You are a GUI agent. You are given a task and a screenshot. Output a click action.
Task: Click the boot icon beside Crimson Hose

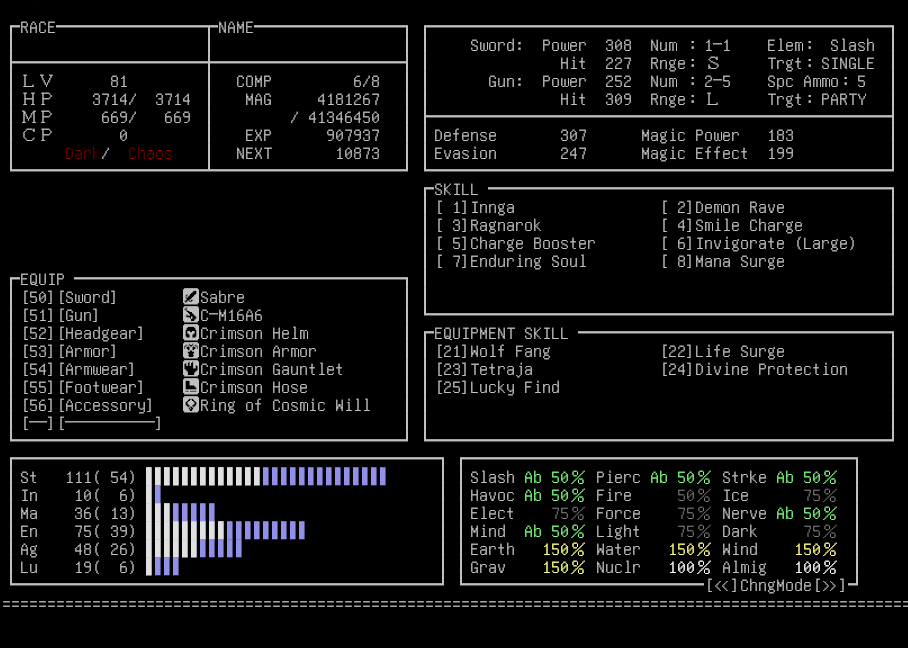tap(191, 387)
